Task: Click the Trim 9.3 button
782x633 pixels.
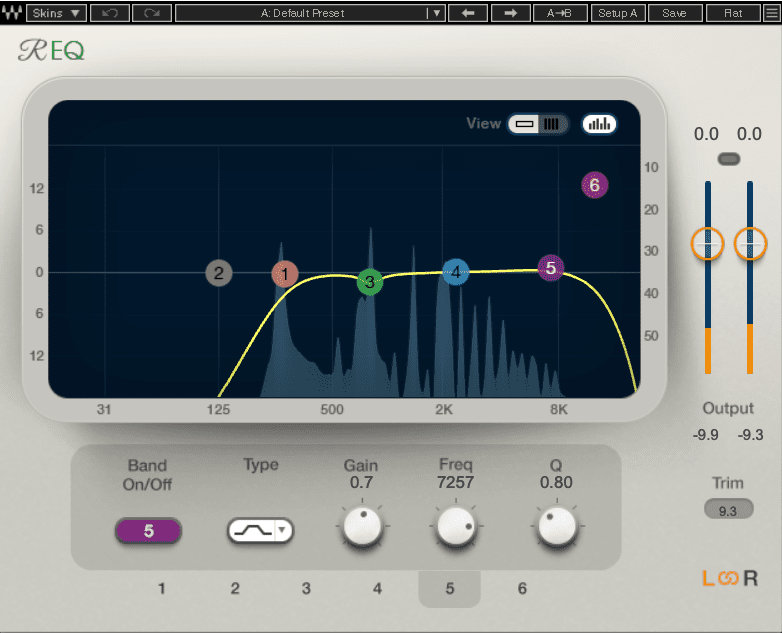Action: [x=728, y=509]
